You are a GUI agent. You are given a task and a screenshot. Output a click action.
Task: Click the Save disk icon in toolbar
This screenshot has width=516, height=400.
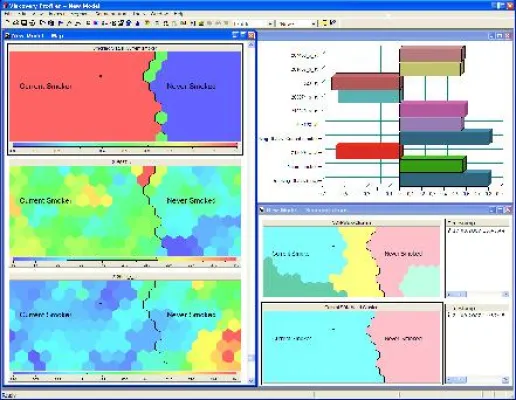[x=24, y=23]
